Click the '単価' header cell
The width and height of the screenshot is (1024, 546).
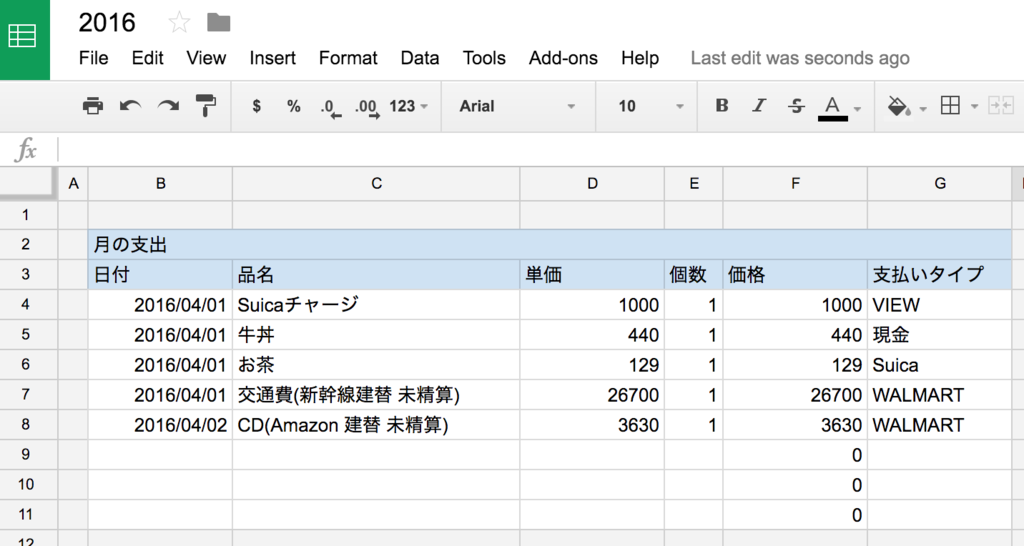(592, 274)
